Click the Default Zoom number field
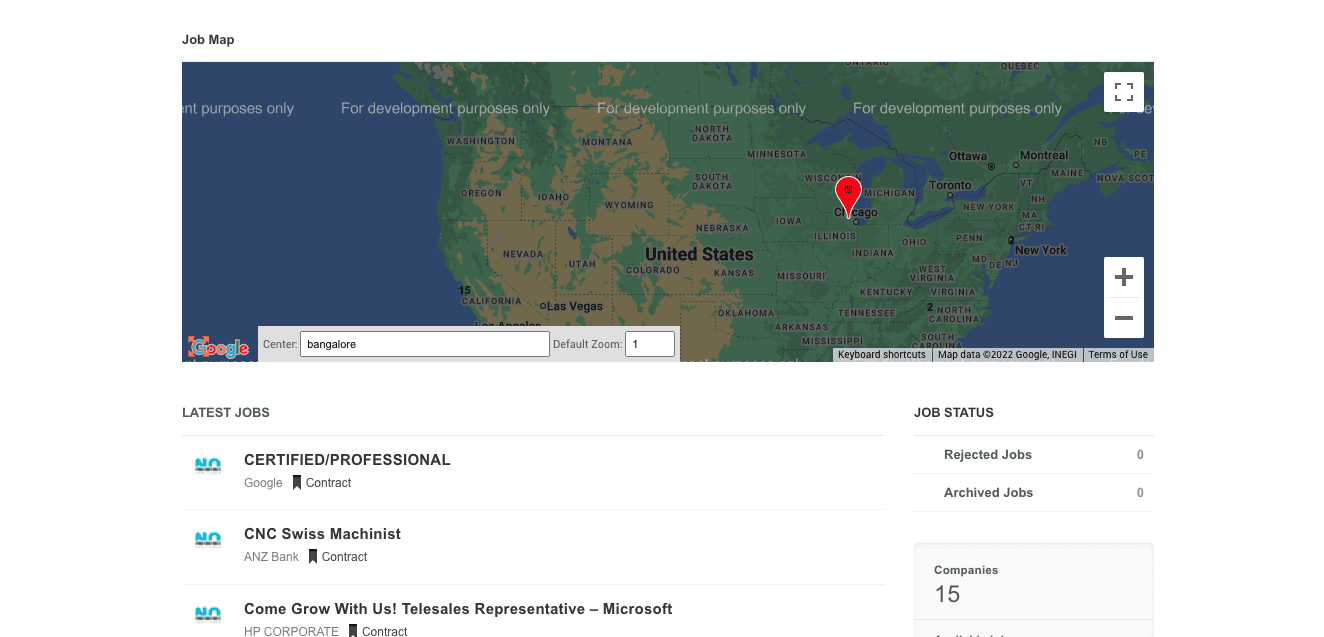 point(649,344)
